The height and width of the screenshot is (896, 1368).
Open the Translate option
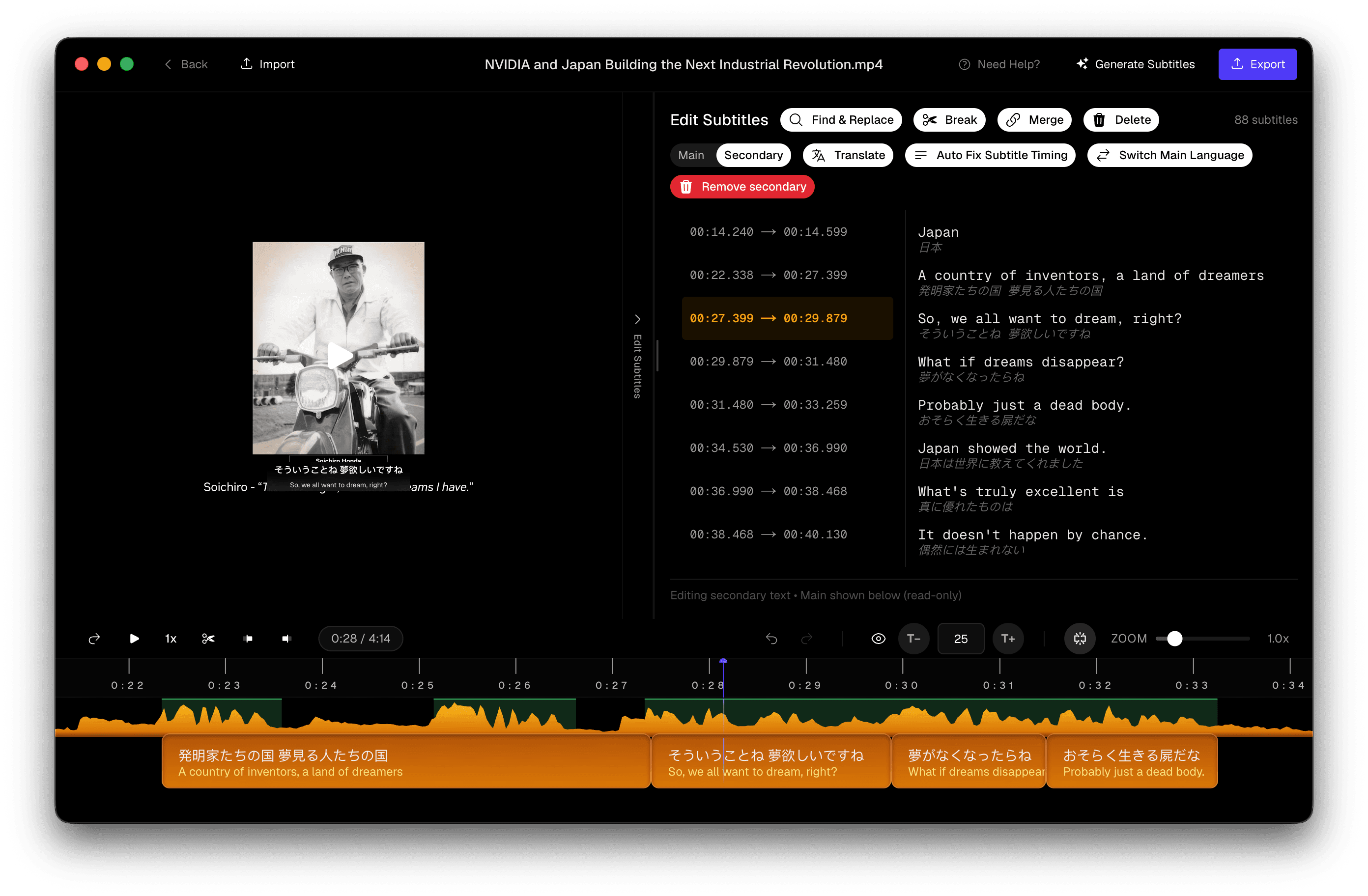[848, 155]
